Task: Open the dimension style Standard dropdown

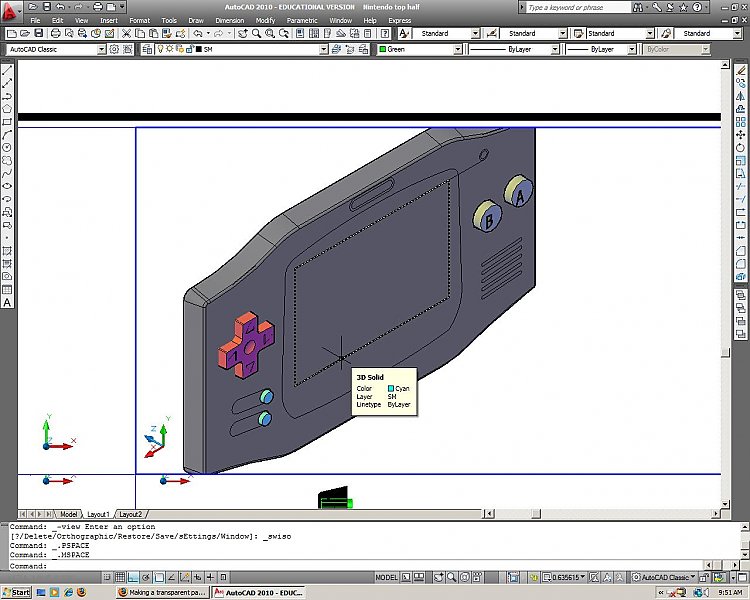Action: pyautogui.click(x=562, y=33)
